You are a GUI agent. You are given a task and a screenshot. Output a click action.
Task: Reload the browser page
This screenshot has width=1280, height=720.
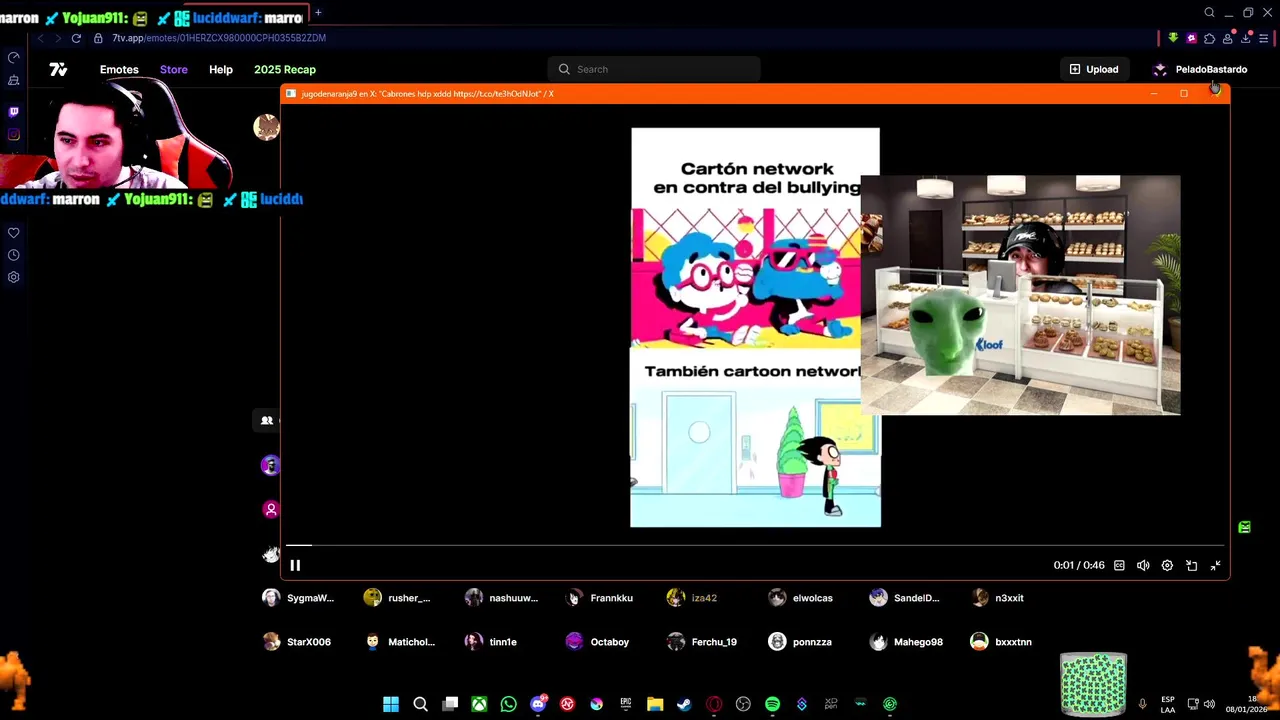[x=76, y=38]
